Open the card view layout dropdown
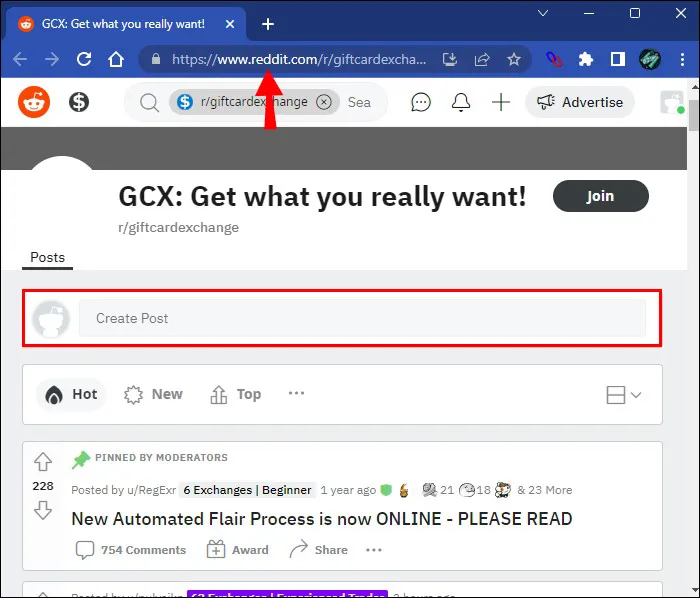The image size is (700, 598). 624,395
